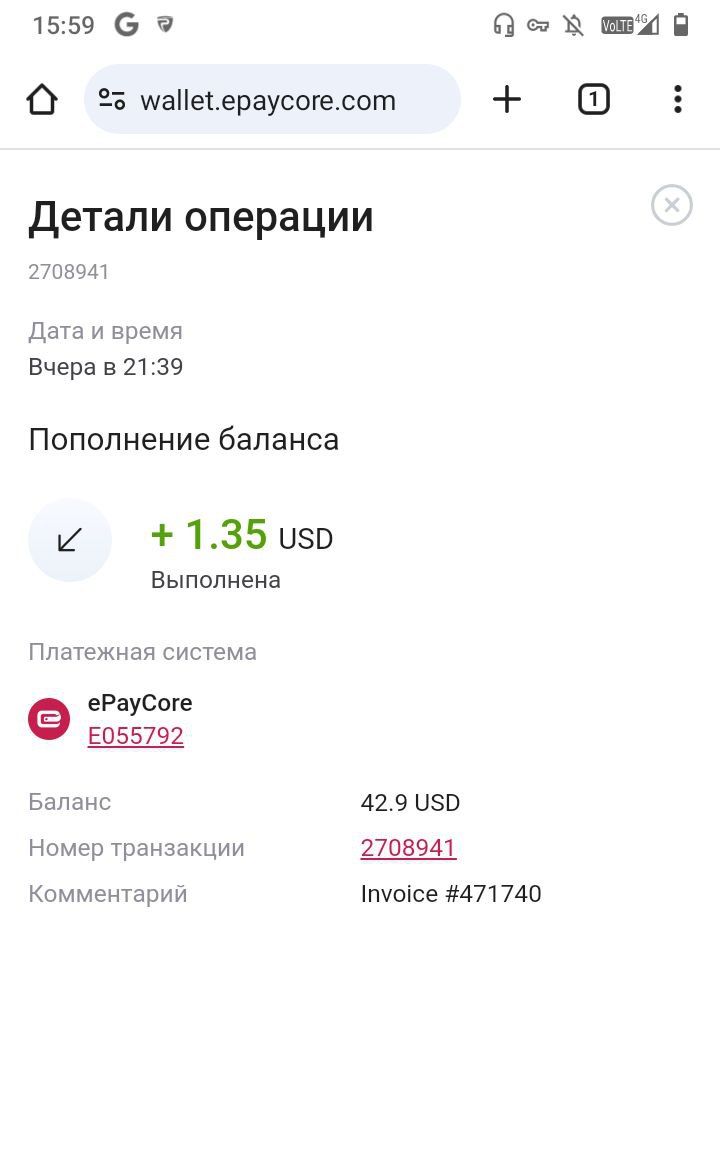The height and width of the screenshot is (1170, 720).
Task: Tap the red ePayCore logo icon
Action: pos(49,719)
